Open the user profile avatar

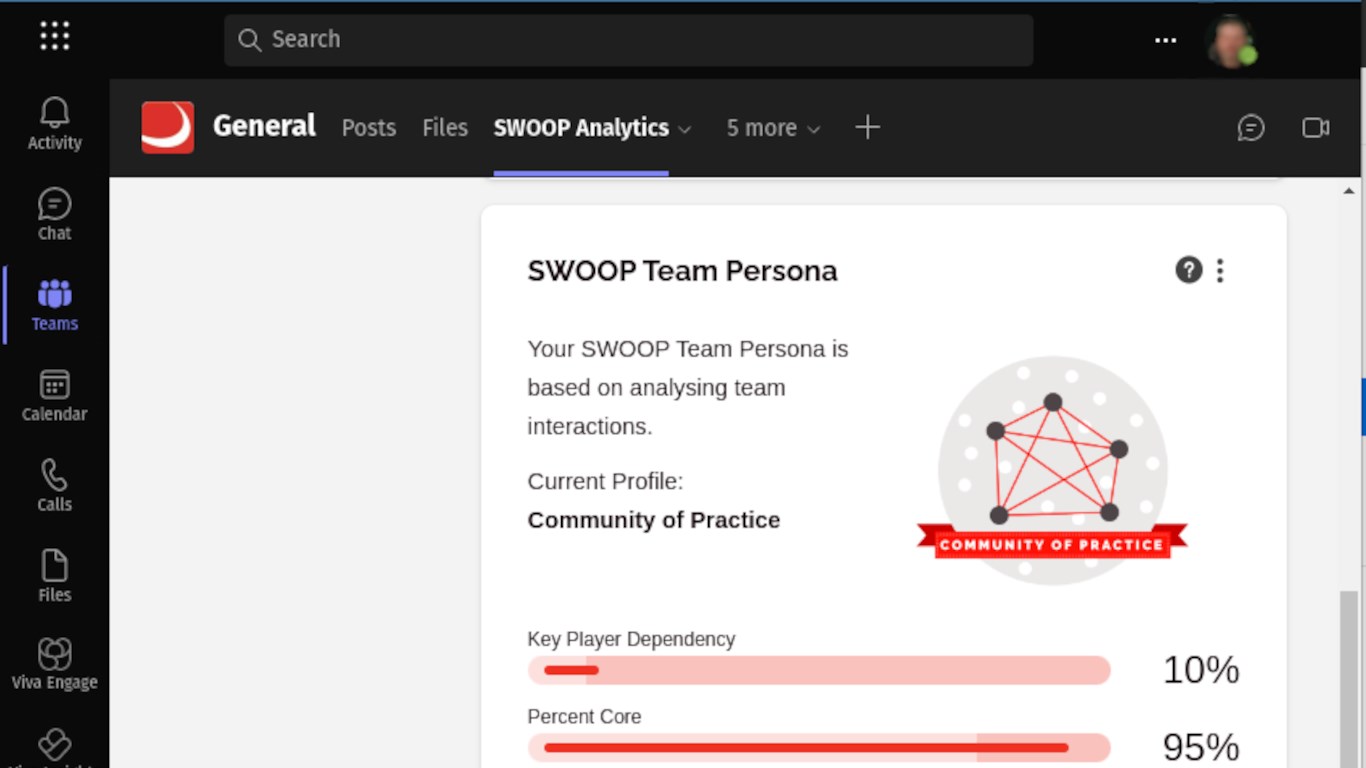pos(1231,42)
